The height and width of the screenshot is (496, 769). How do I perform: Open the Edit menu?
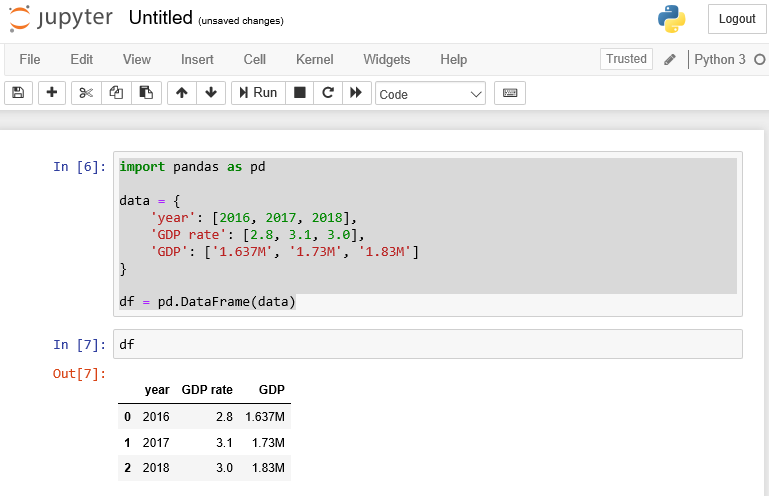(81, 59)
